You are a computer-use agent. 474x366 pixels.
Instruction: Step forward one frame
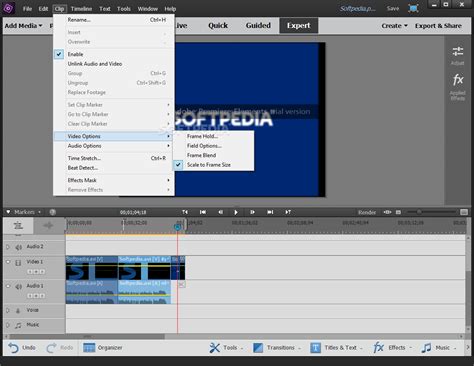point(252,212)
